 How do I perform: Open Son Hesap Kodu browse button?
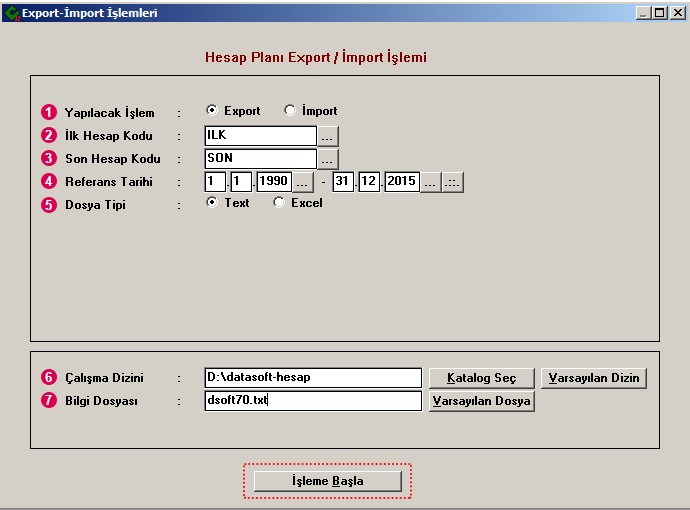[x=329, y=159]
